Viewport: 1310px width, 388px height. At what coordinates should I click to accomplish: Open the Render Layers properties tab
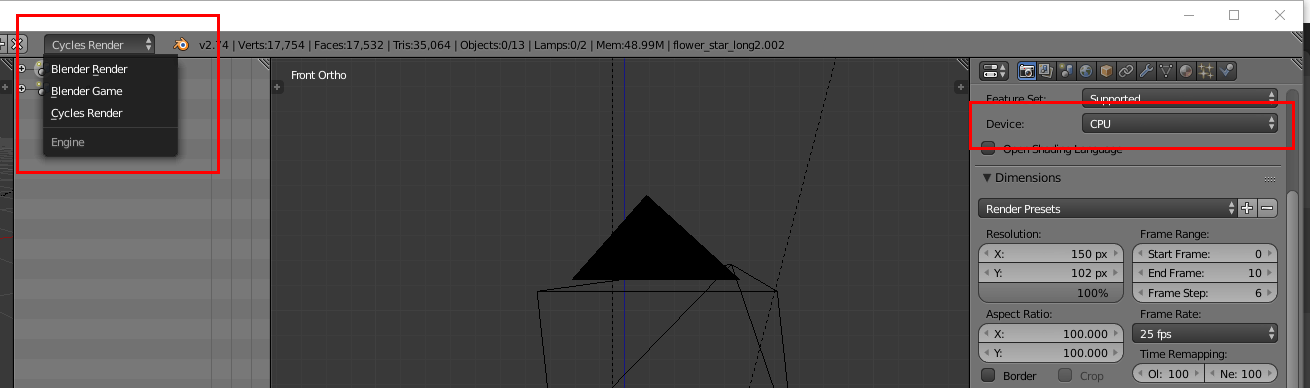(1046, 71)
